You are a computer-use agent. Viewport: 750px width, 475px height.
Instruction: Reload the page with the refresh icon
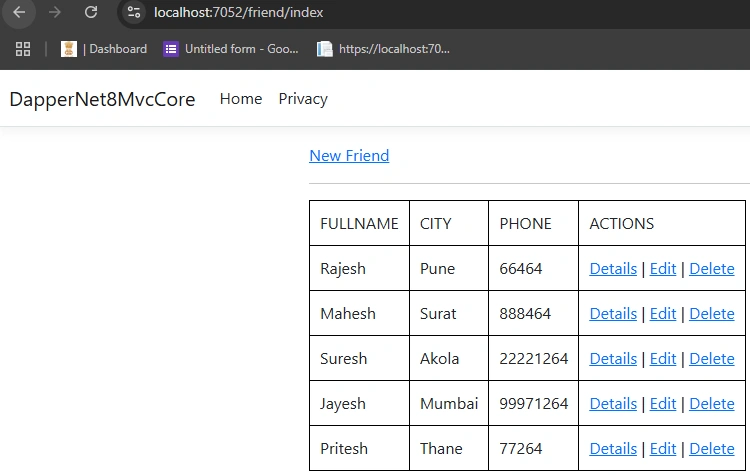(x=91, y=12)
